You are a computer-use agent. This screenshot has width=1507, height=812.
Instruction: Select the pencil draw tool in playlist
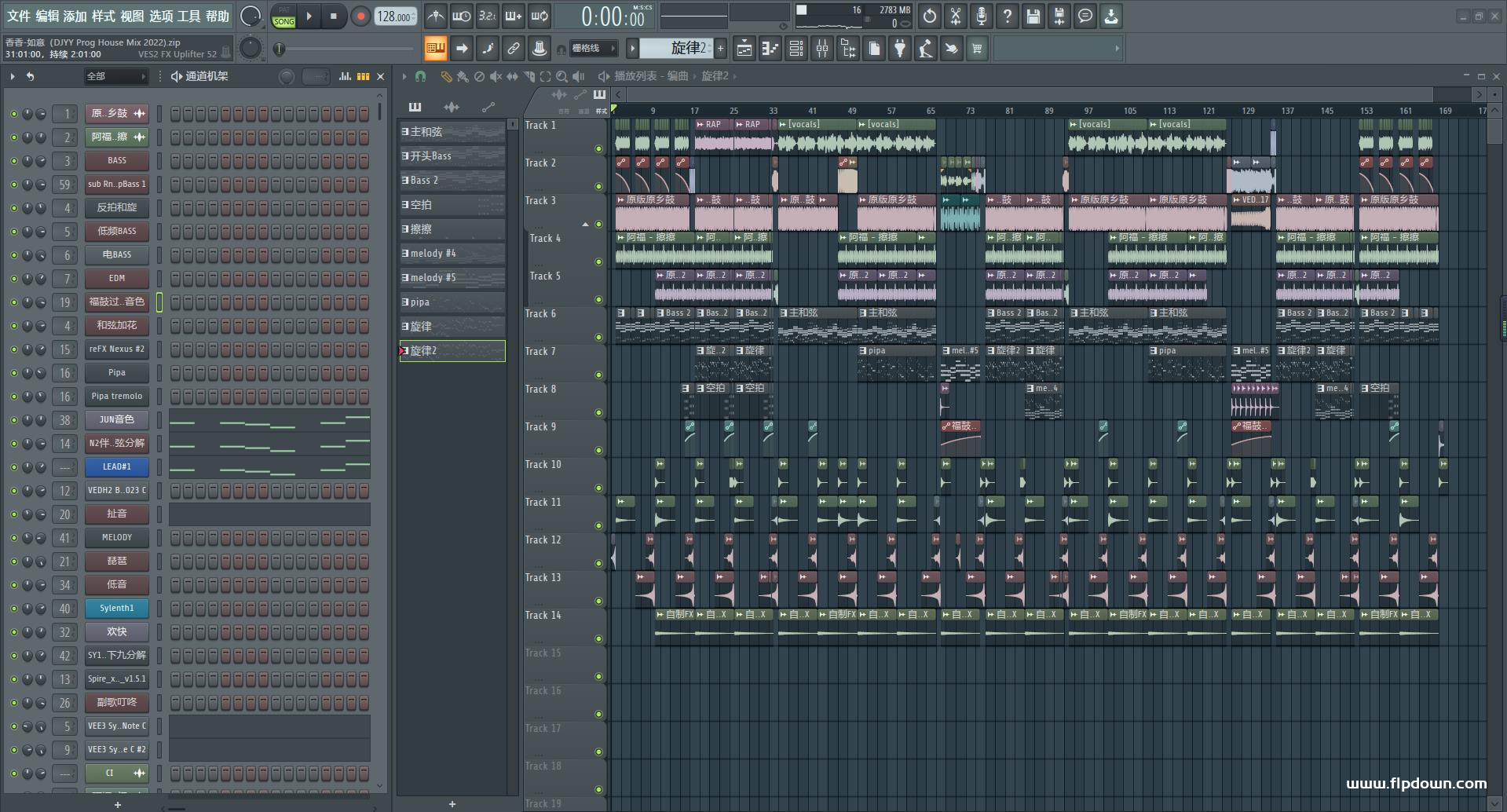[x=445, y=76]
